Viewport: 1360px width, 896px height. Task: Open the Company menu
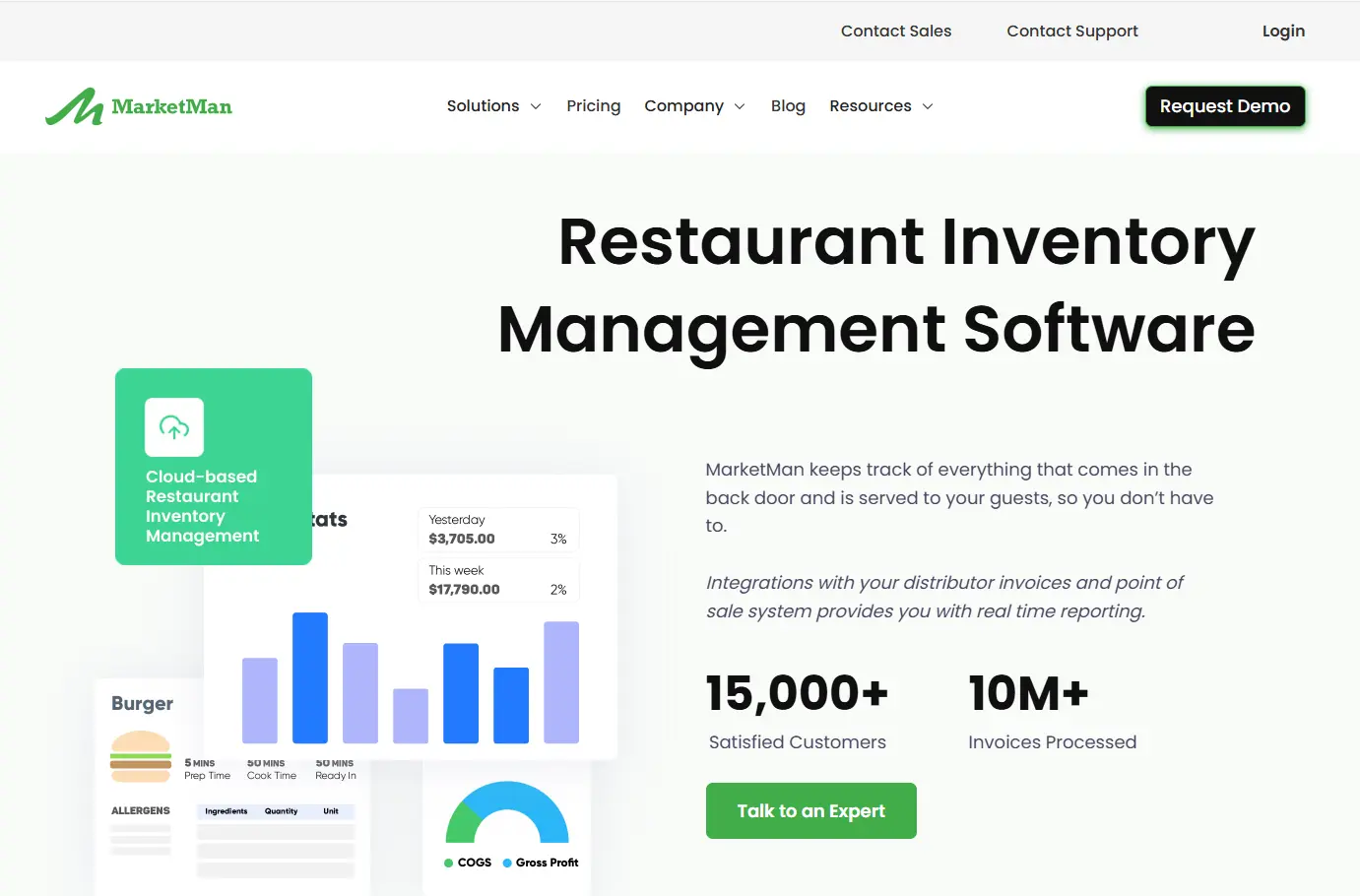point(683,105)
